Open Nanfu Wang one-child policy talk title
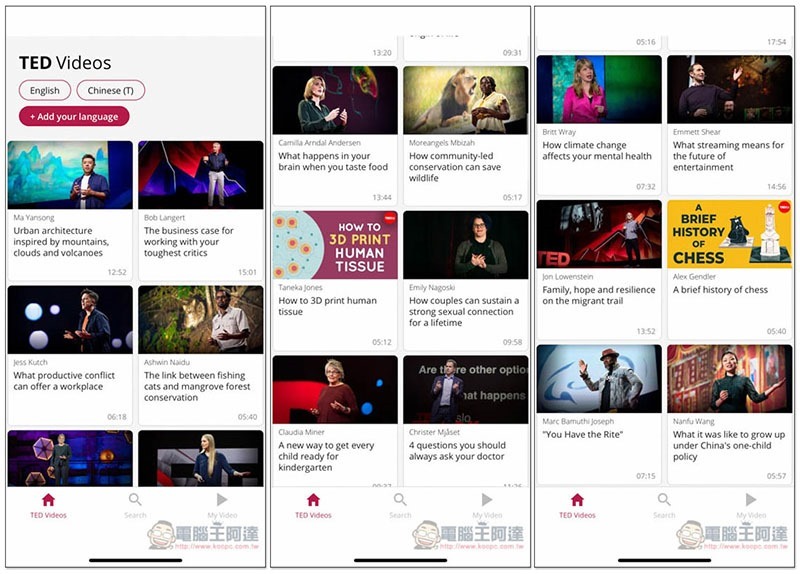 coord(729,446)
